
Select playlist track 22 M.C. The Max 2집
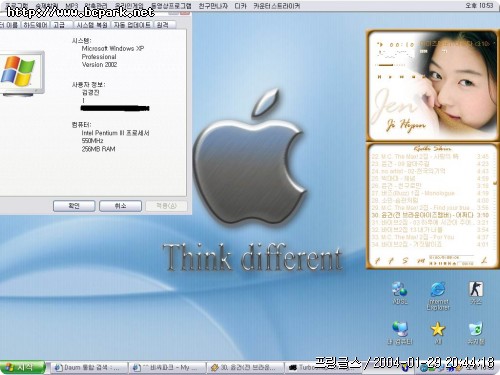(x=430, y=156)
